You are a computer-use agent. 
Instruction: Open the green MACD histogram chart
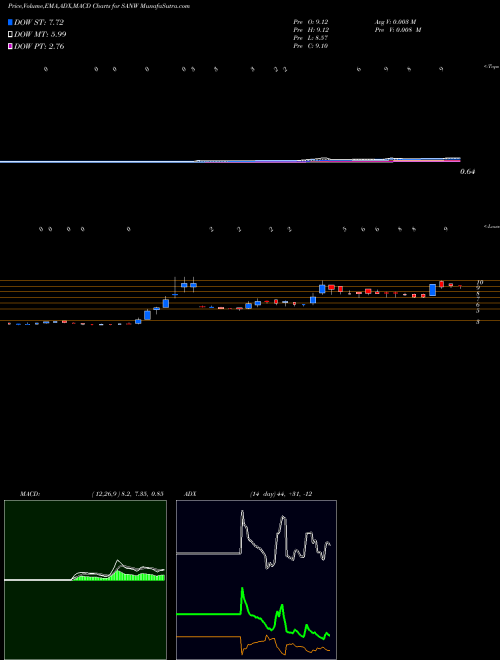[85, 580]
